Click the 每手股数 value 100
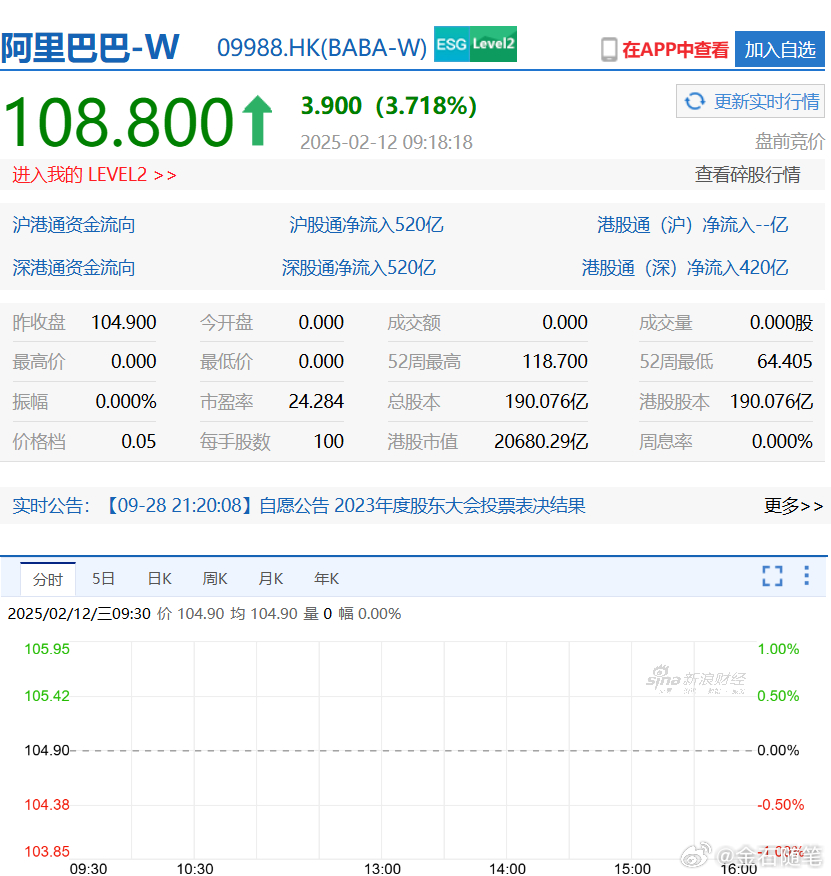The height and width of the screenshot is (876, 831). [329, 441]
